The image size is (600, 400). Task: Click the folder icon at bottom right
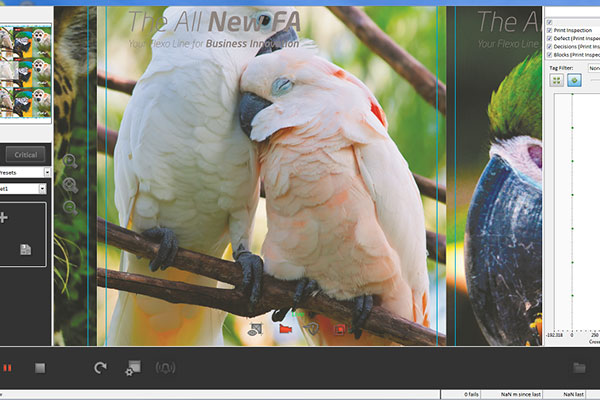(579, 368)
